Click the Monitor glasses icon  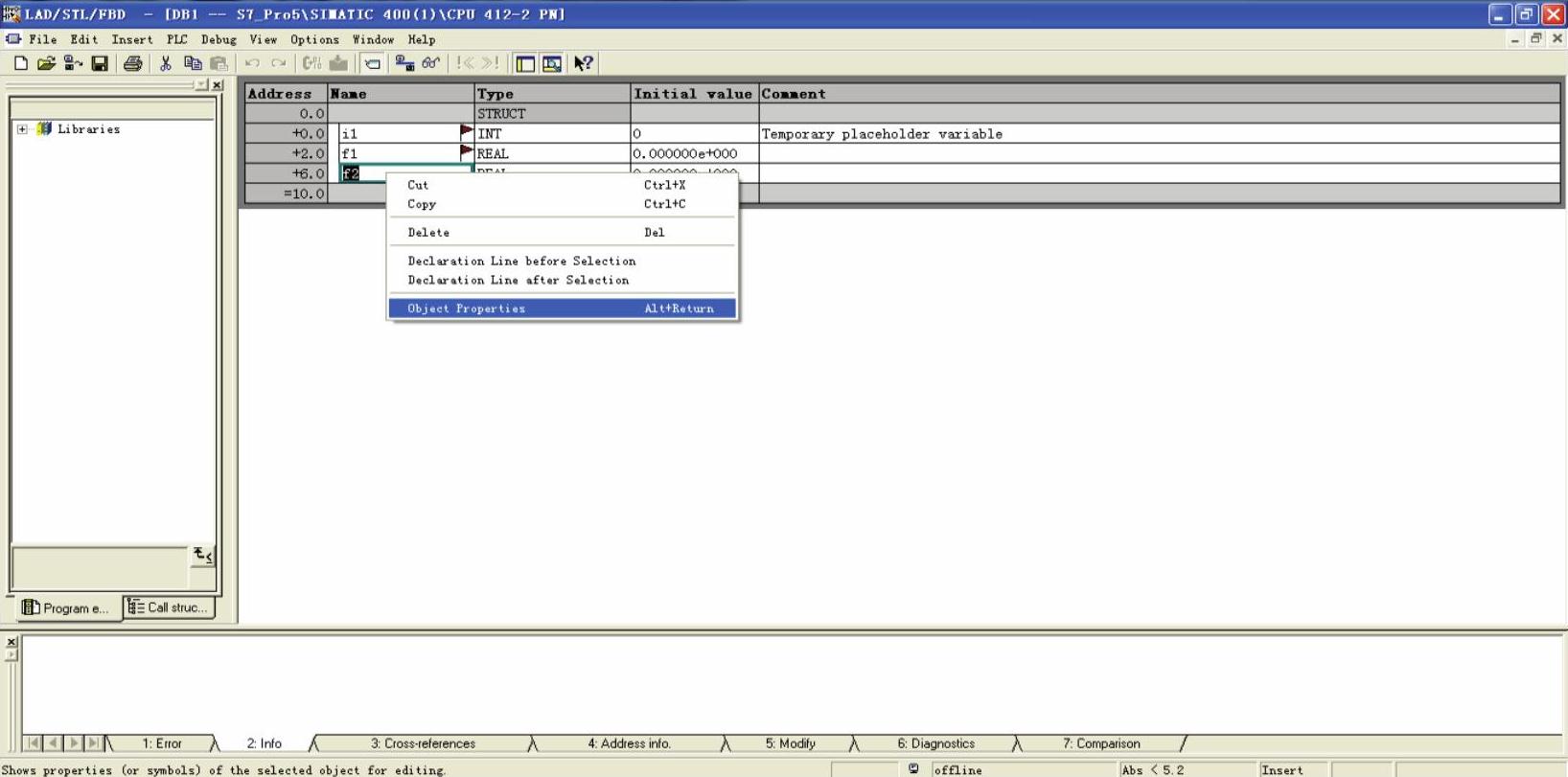tap(431, 63)
